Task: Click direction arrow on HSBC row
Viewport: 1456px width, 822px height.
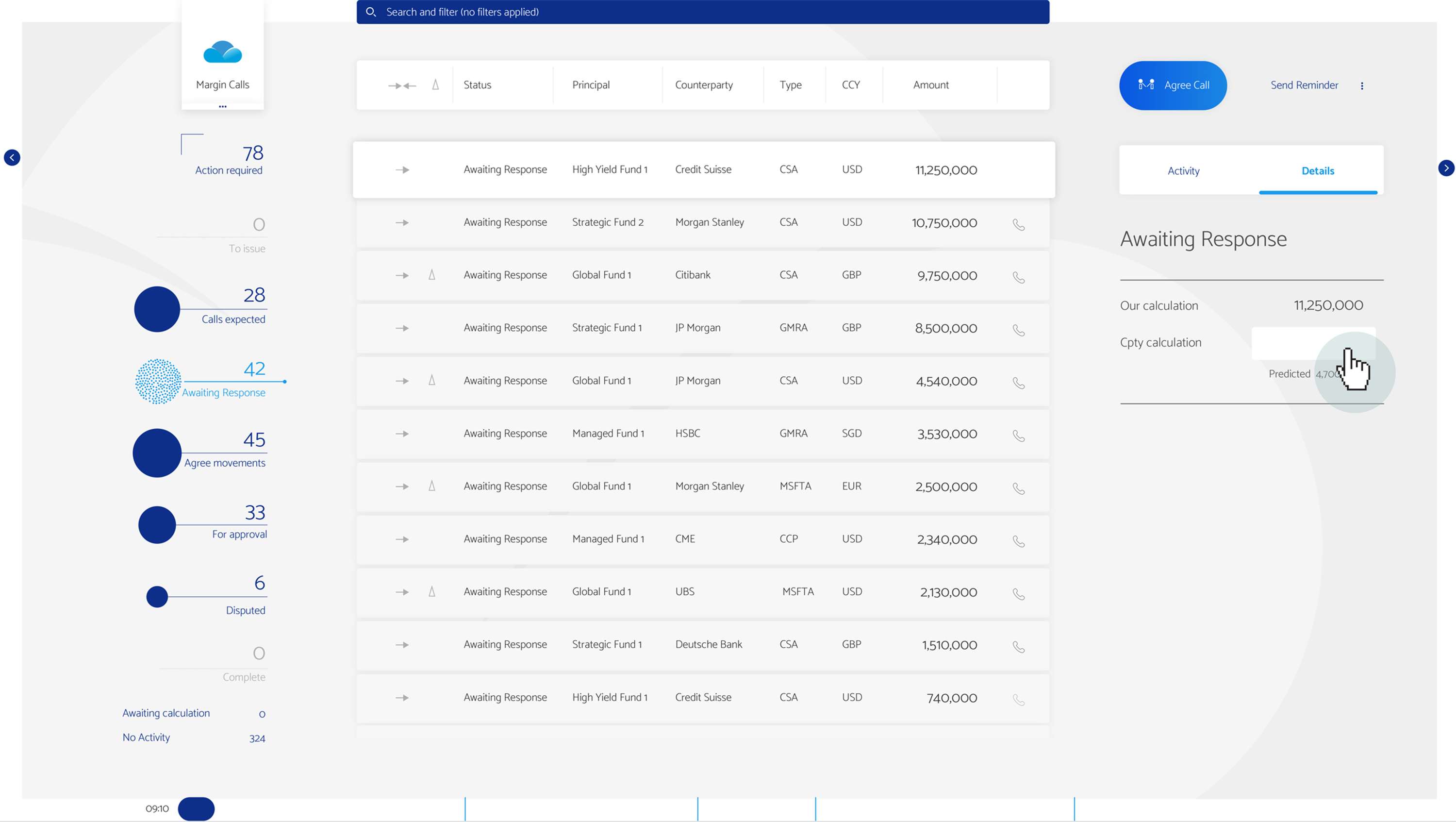Action: [402, 434]
